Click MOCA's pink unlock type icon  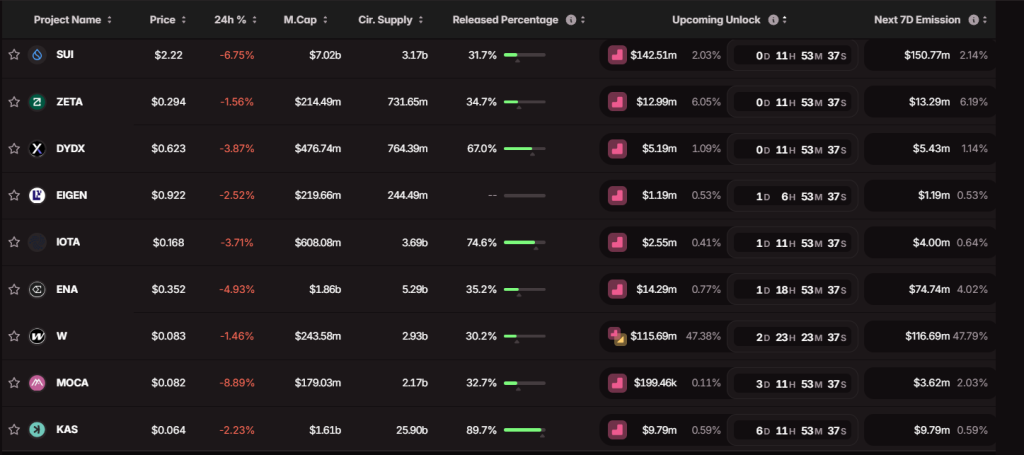[617, 383]
